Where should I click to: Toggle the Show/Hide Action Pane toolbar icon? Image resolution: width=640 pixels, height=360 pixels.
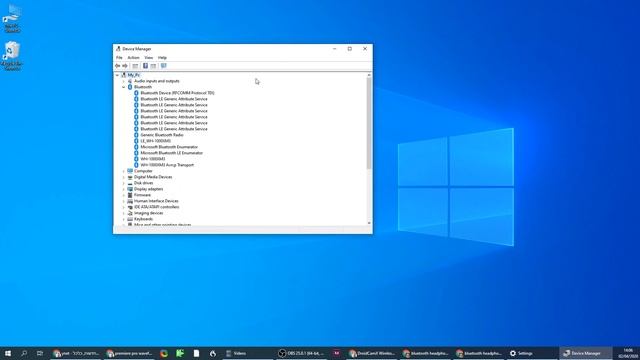pyautogui.click(x=153, y=66)
